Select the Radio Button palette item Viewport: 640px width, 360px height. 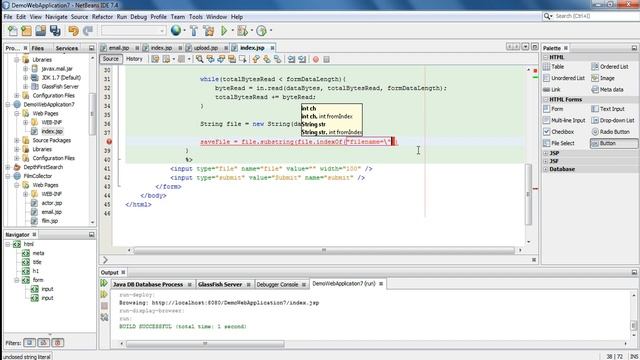[611, 132]
